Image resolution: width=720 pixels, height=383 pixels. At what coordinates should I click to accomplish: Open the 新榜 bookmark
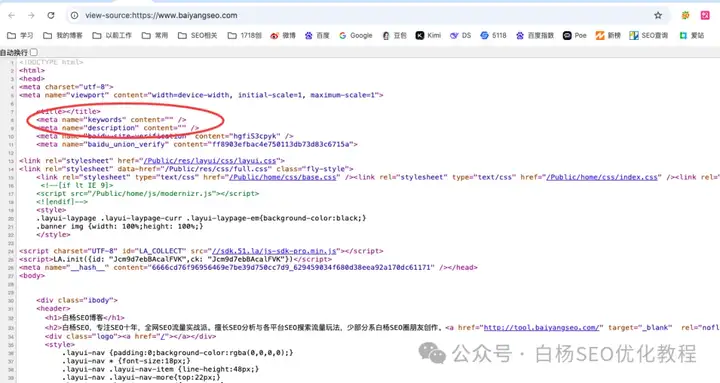pos(608,35)
